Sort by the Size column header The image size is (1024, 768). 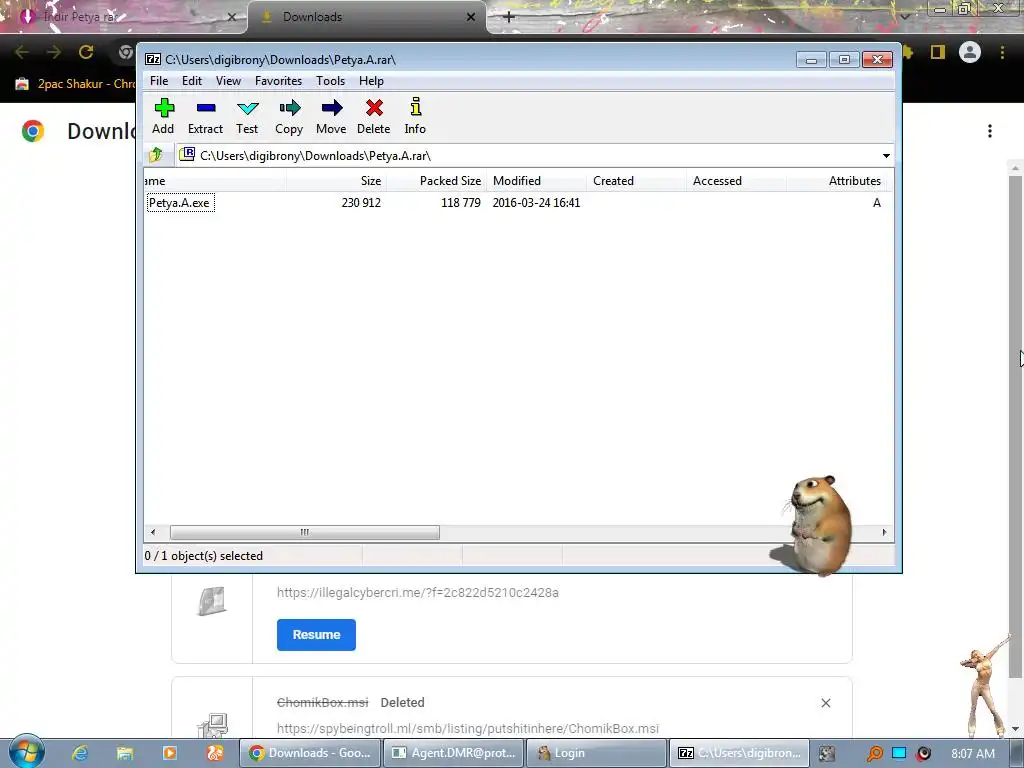click(x=336, y=181)
